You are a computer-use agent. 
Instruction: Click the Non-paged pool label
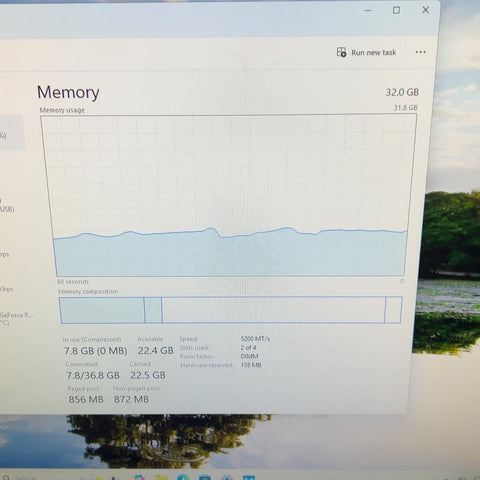(x=136, y=388)
